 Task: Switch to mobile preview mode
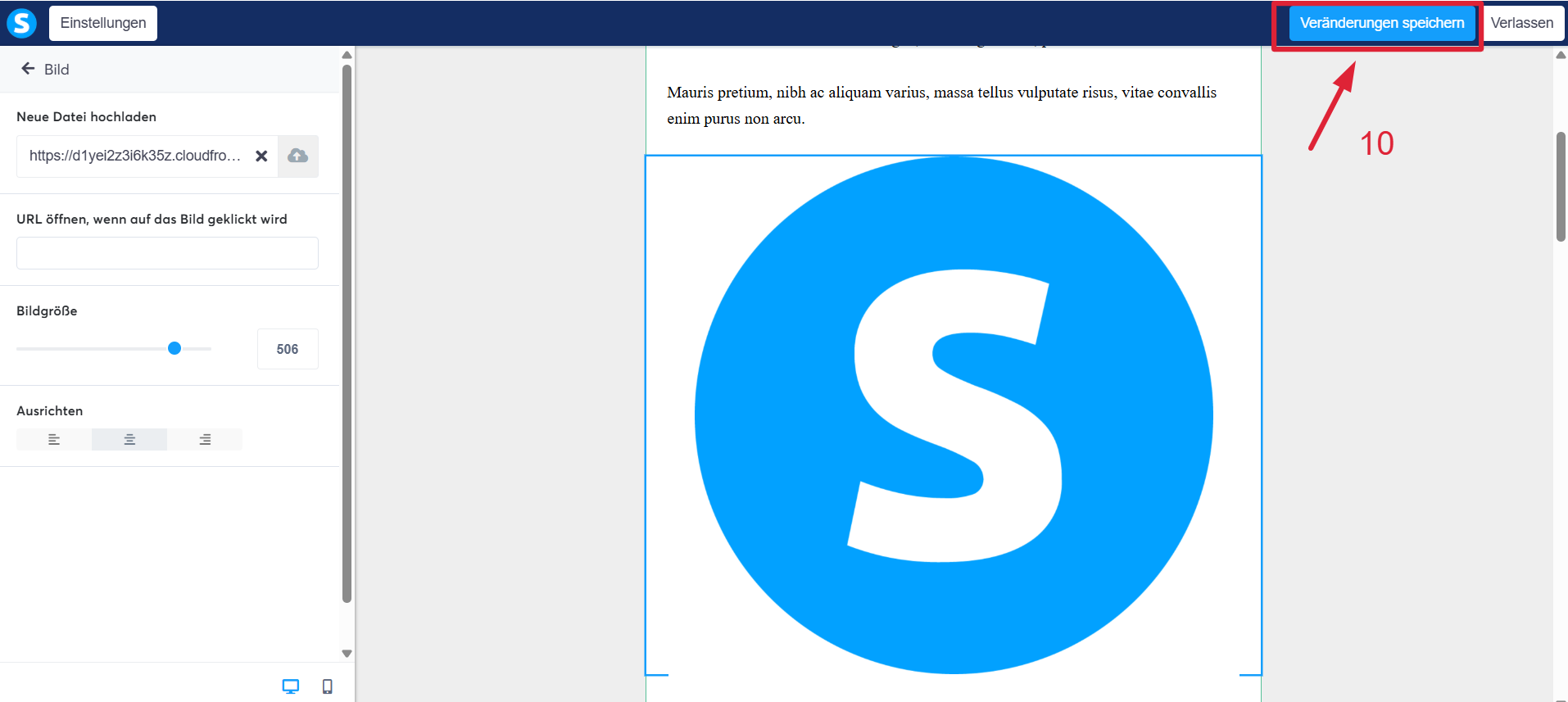click(328, 686)
